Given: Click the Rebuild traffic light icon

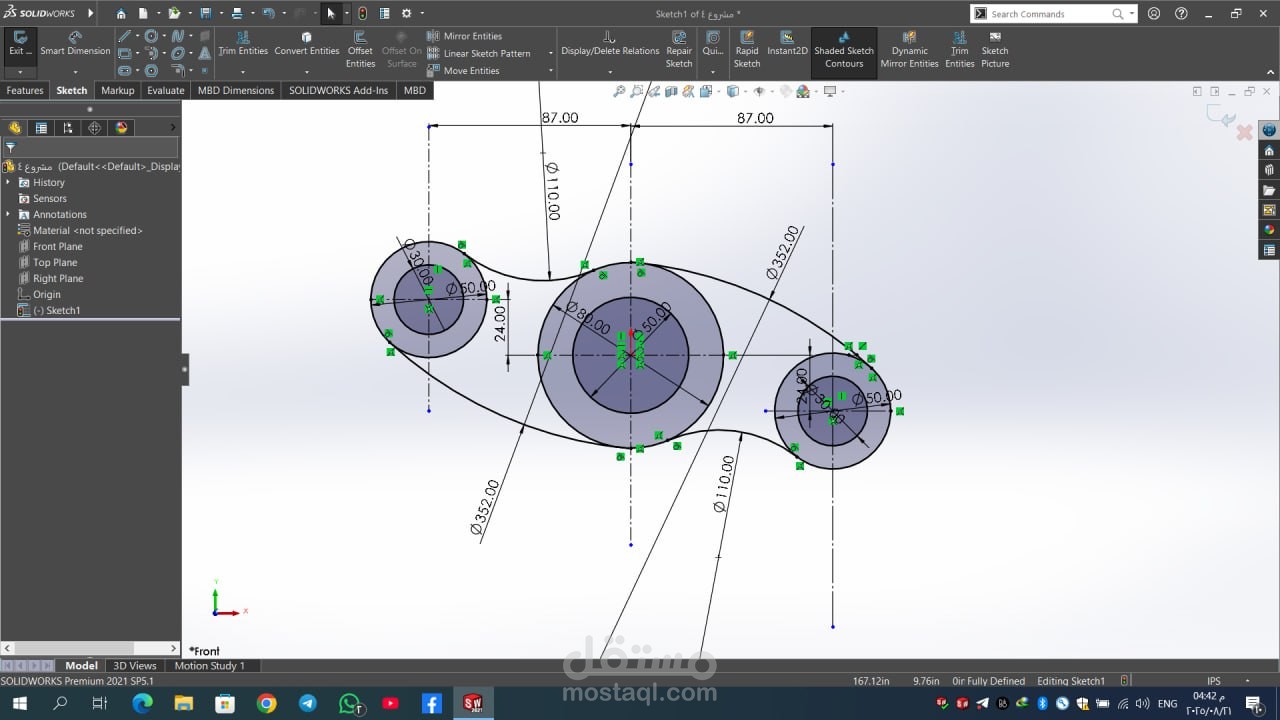Looking at the screenshot, I should (362, 13).
